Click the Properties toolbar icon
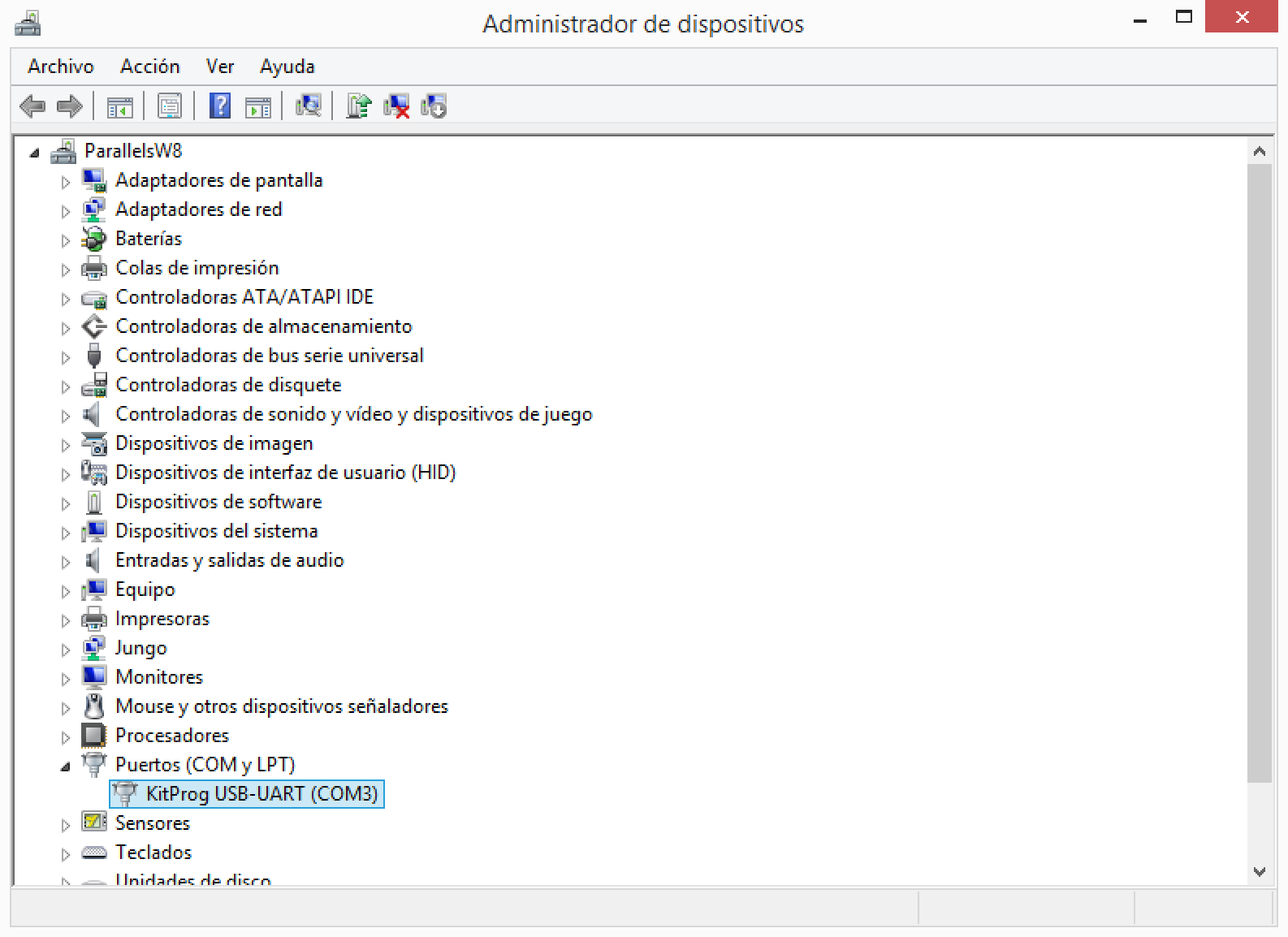The image size is (1288, 937). pos(169,106)
